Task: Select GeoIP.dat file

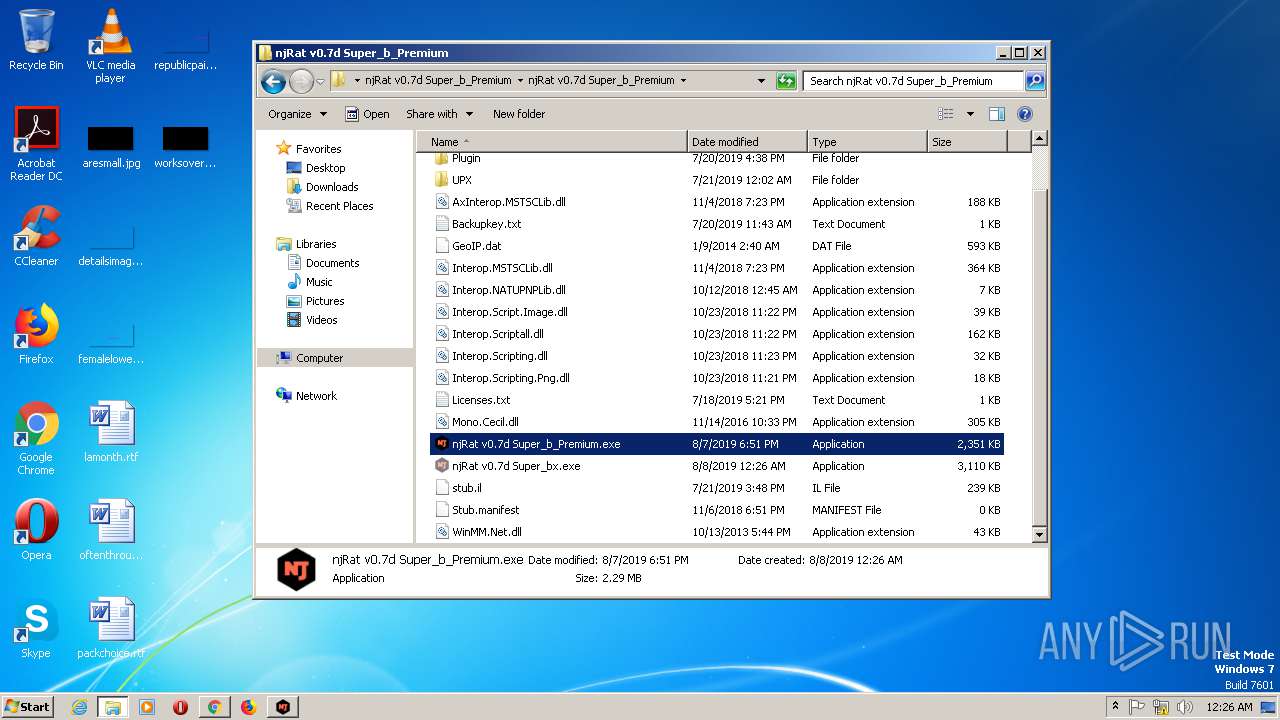Action: 717,246
